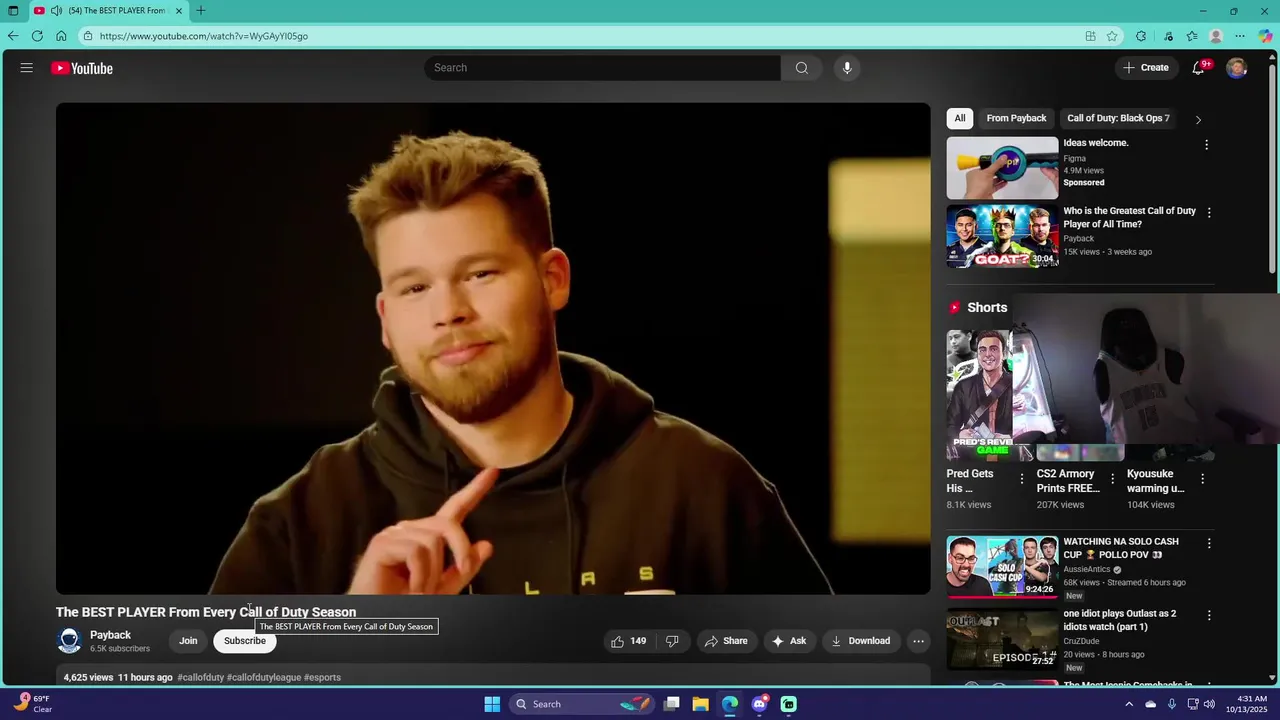1280x720 pixels.
Task: Open options for Outlast as 2 idiots video
Action: 1209,615
